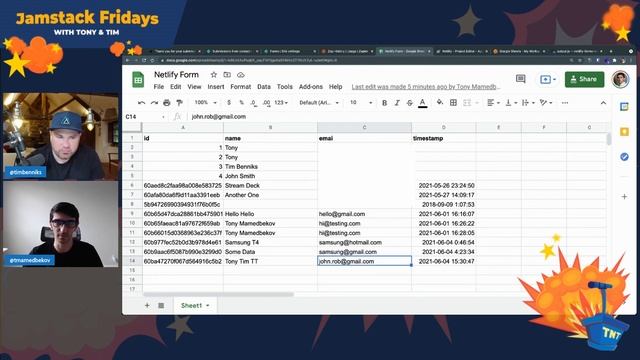This screenshot has height=360, width=640.
Task: Open the Calendar side panel icon
Action: (624, 107)
